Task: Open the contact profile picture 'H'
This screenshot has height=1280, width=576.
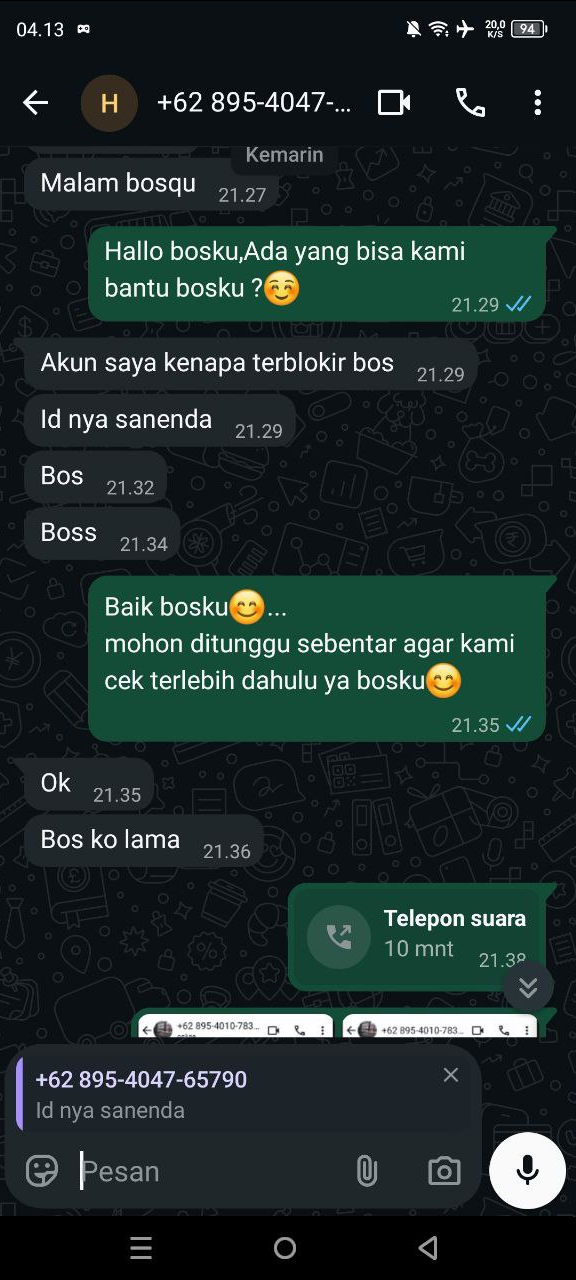Action: (x=109, y=102)
